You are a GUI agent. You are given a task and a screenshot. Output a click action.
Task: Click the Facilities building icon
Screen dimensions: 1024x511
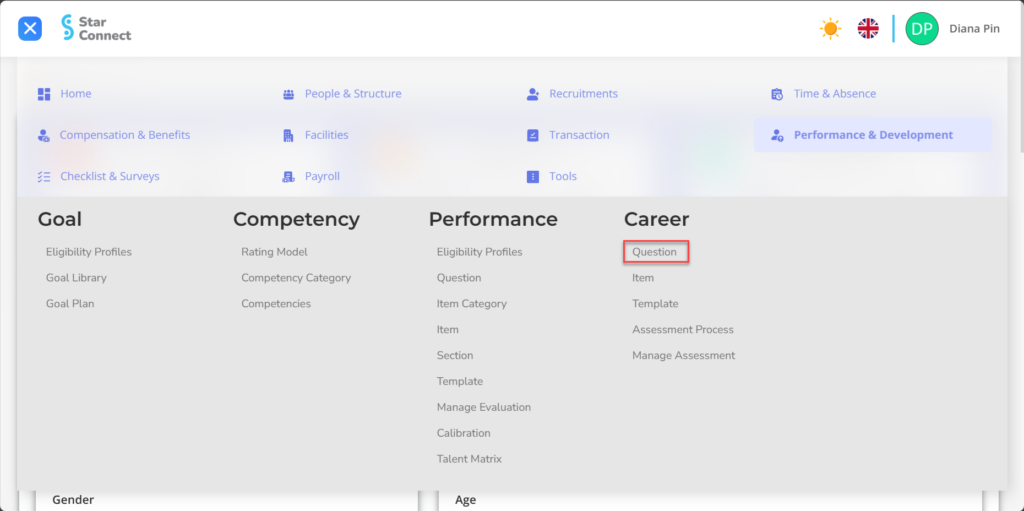click(289, 135)
